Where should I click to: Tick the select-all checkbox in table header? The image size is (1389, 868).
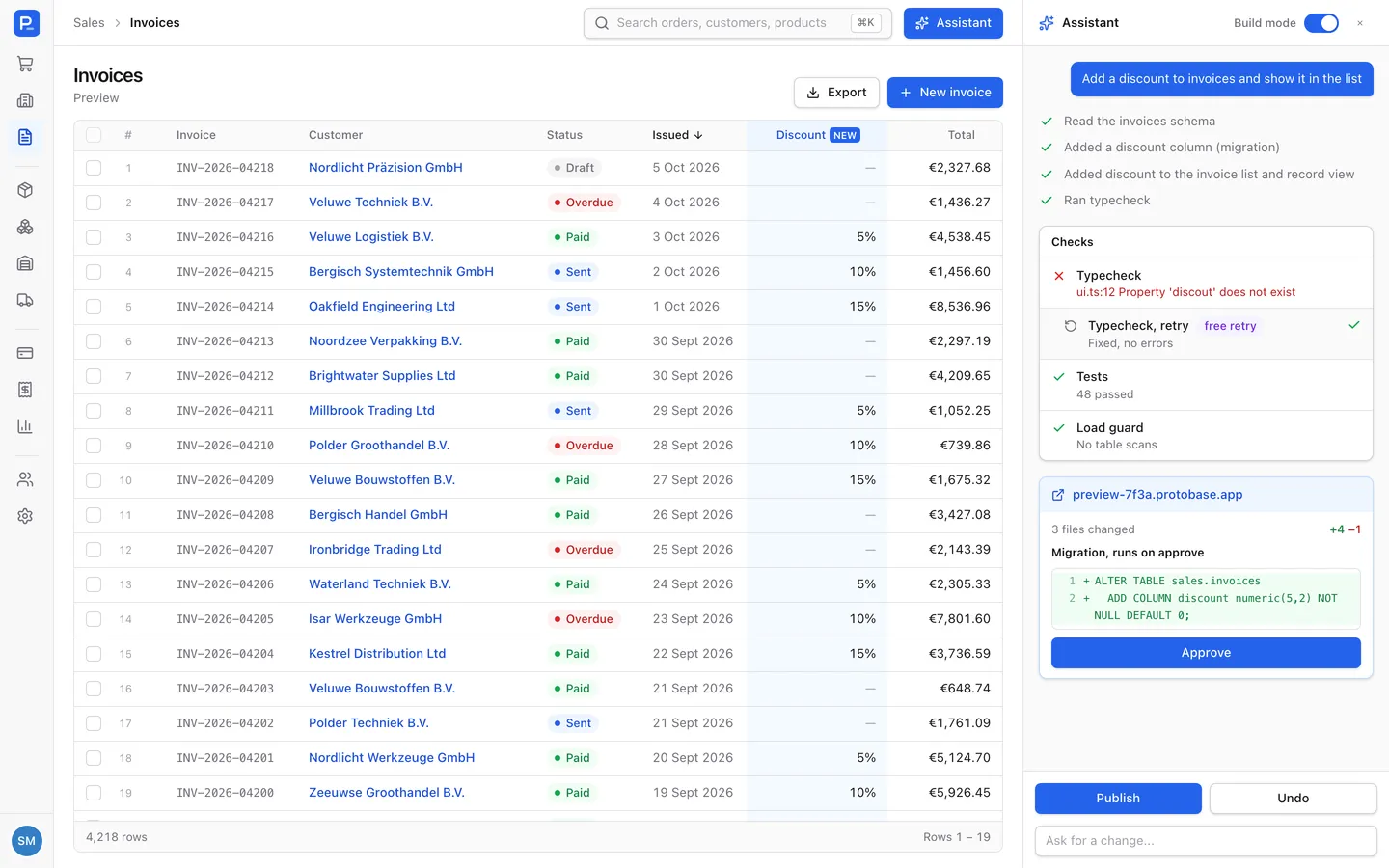pyautogui.click(x=94, y=135)
